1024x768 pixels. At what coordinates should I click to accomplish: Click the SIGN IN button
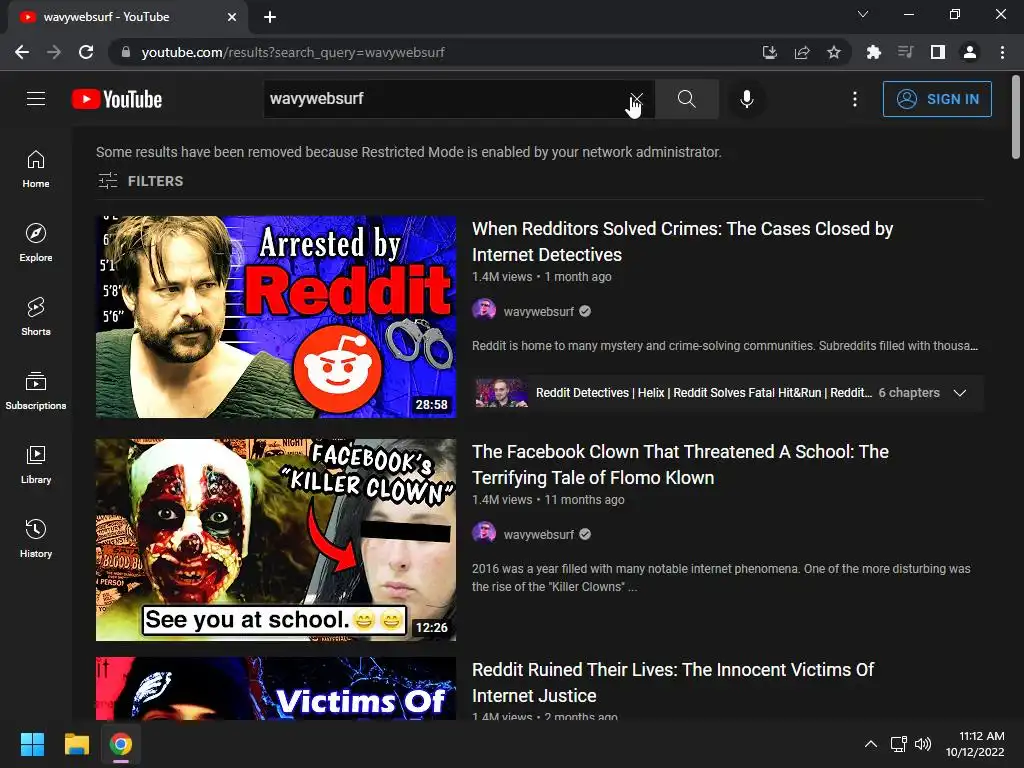coord(936,99)
